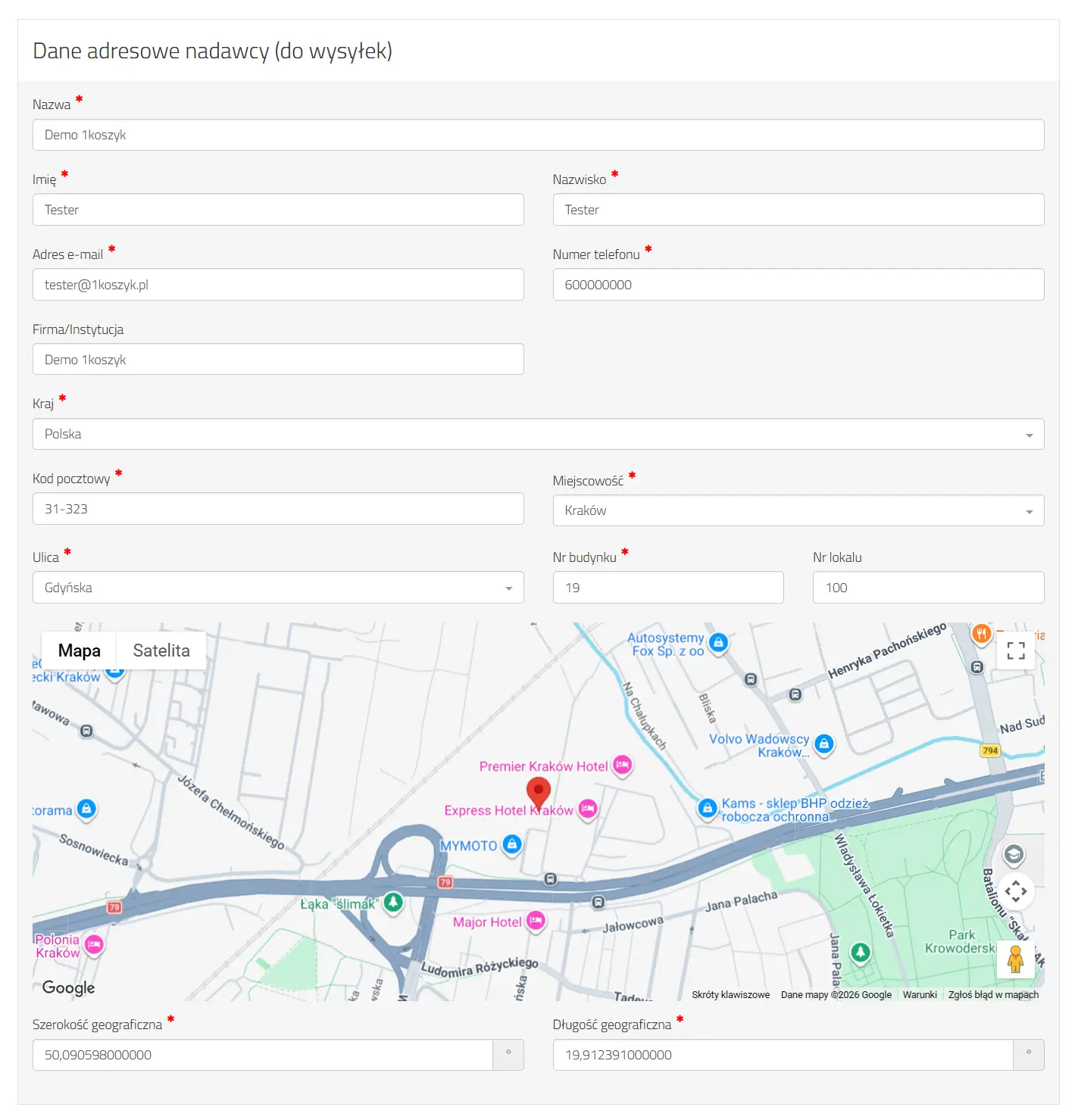Screen dimensions: 1075x1120
Task: Open the Miejscowość city dropdown
Action: click(798, 511)
